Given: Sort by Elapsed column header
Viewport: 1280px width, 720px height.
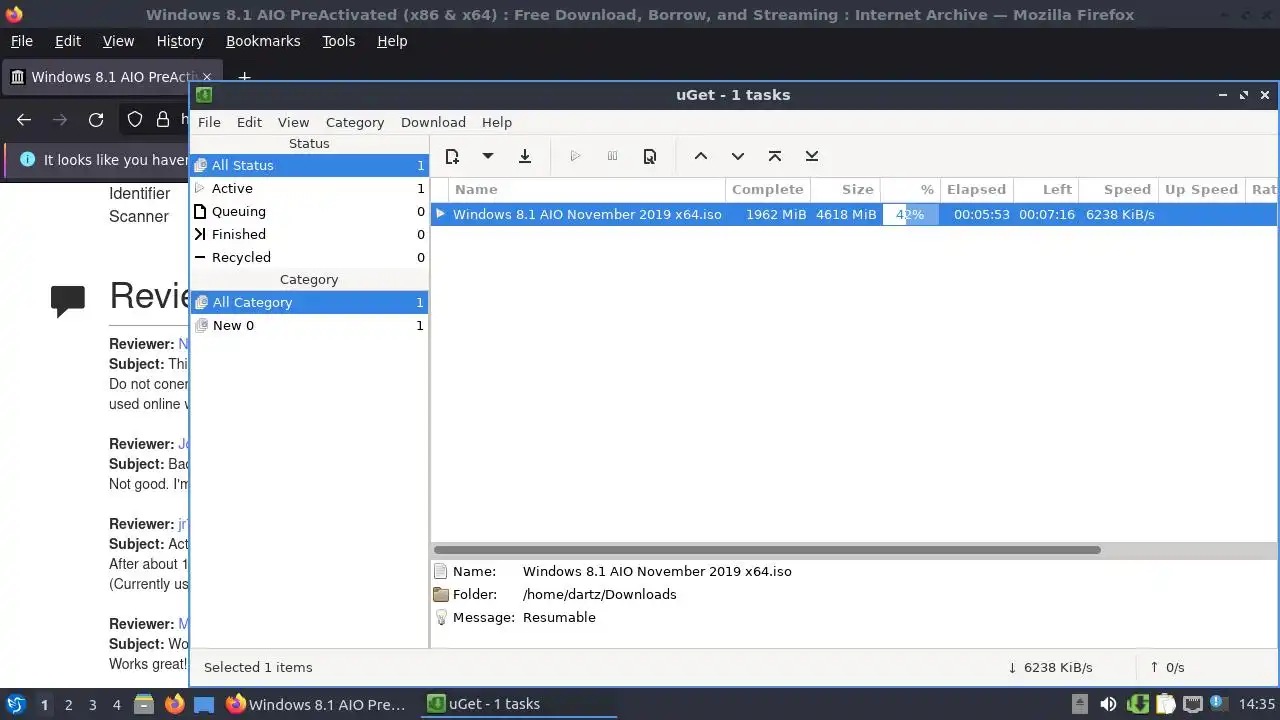Looking at the screenshot, I should (976, 189).
